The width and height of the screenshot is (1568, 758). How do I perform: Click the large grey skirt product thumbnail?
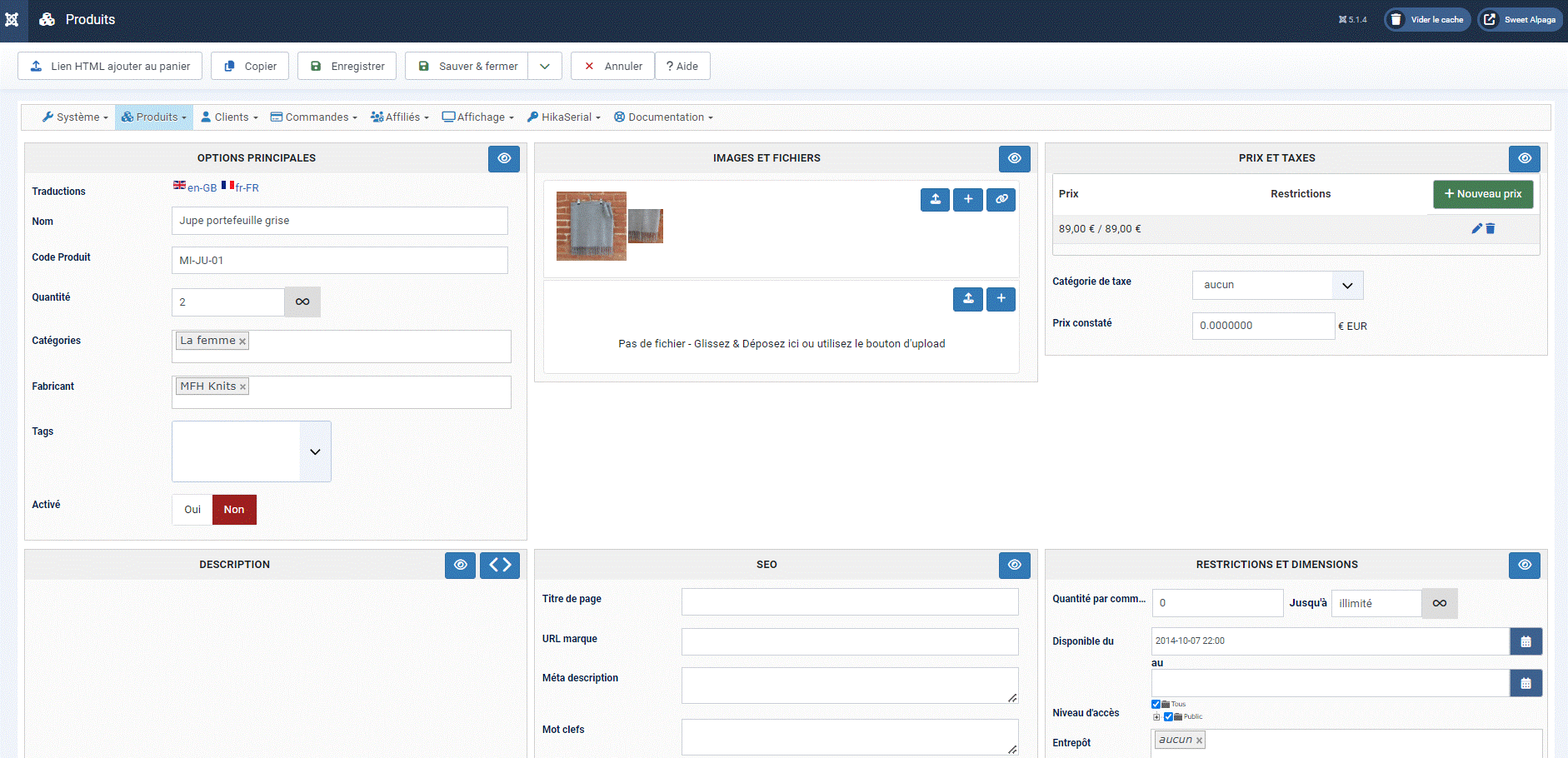pos(591,226)
